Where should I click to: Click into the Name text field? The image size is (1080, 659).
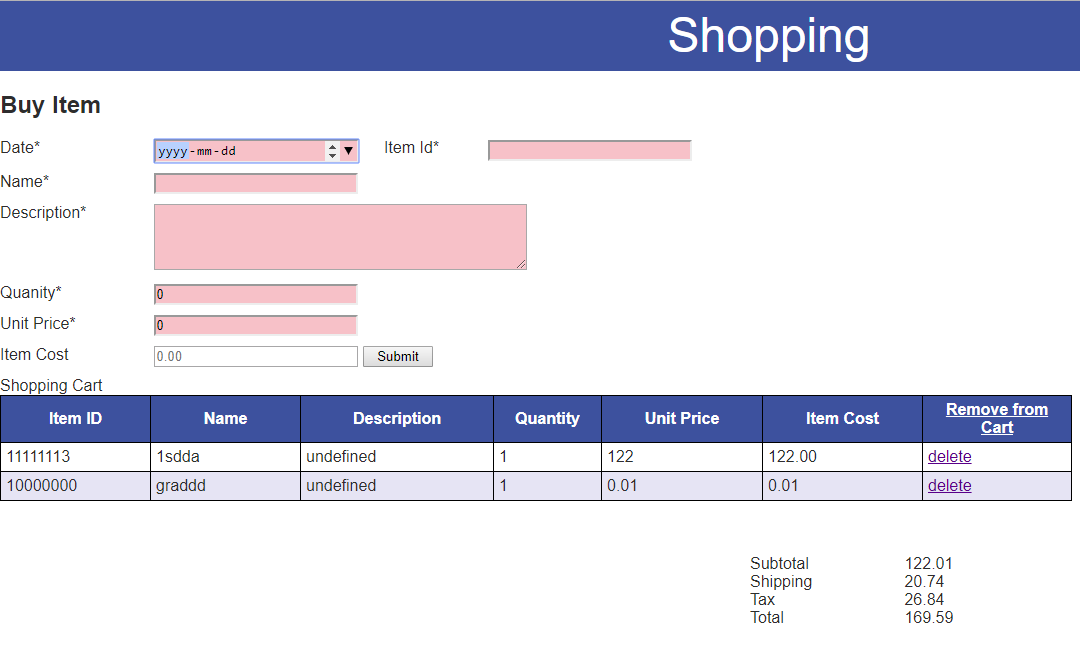pos(255,183)
